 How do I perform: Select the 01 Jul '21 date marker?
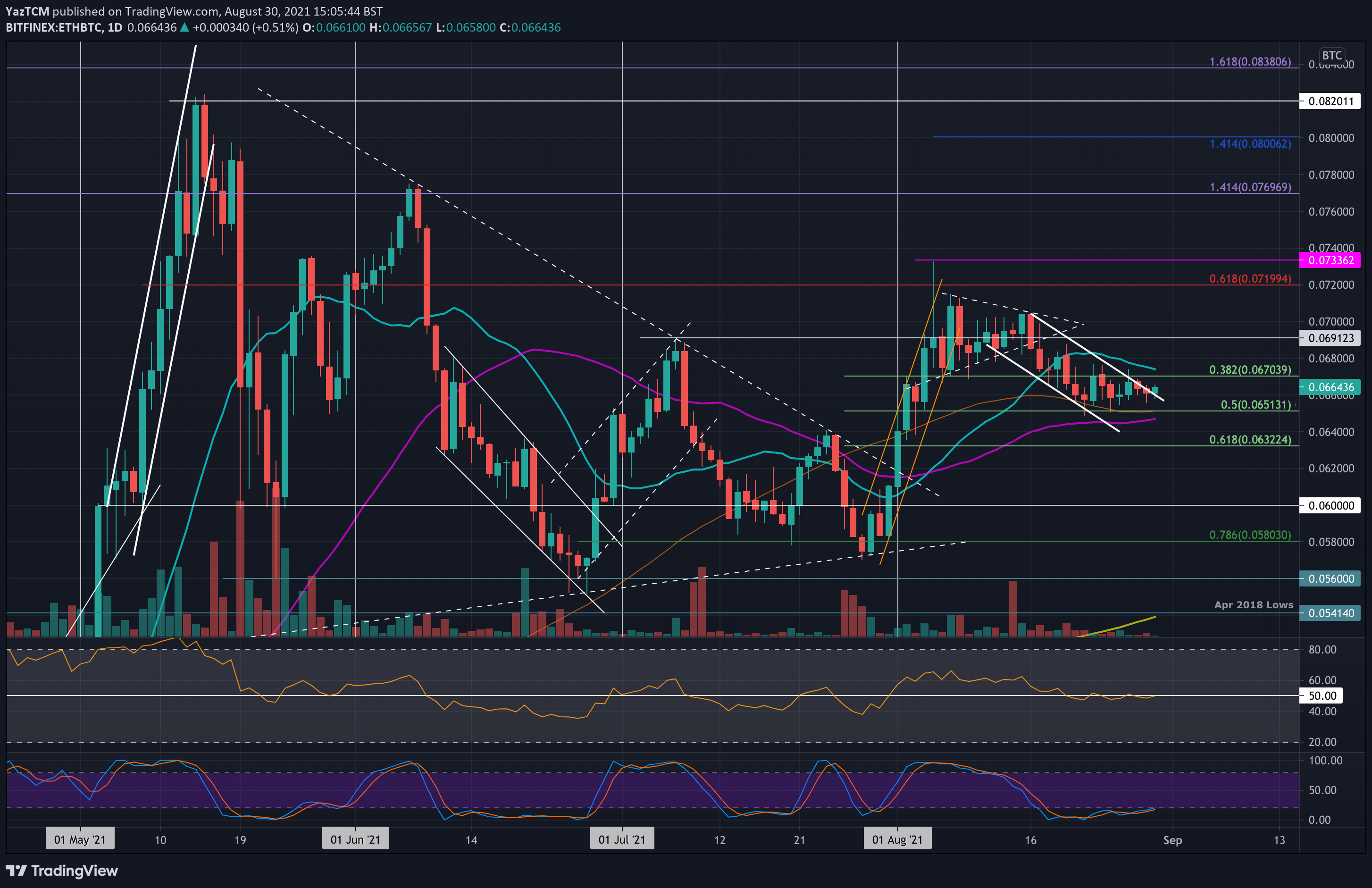point(622,839)
